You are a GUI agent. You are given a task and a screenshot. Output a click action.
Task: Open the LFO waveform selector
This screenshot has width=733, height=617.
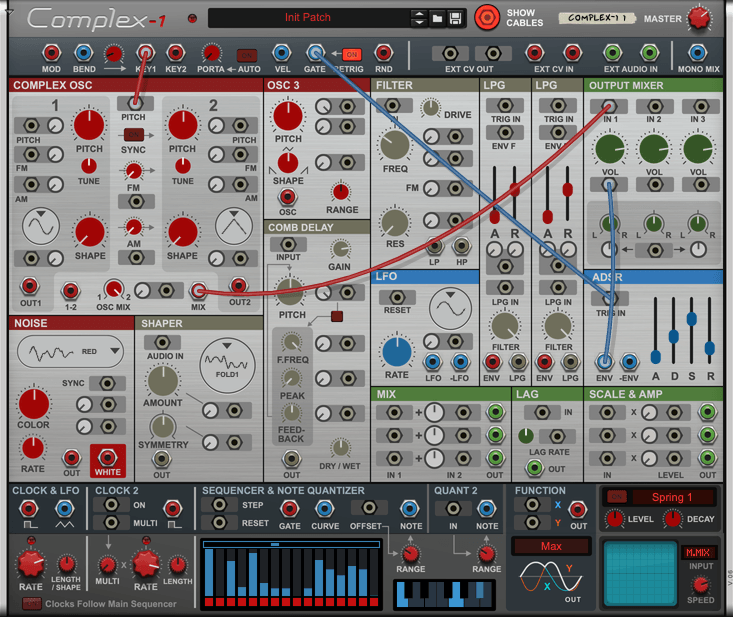[x=450, y=308]
